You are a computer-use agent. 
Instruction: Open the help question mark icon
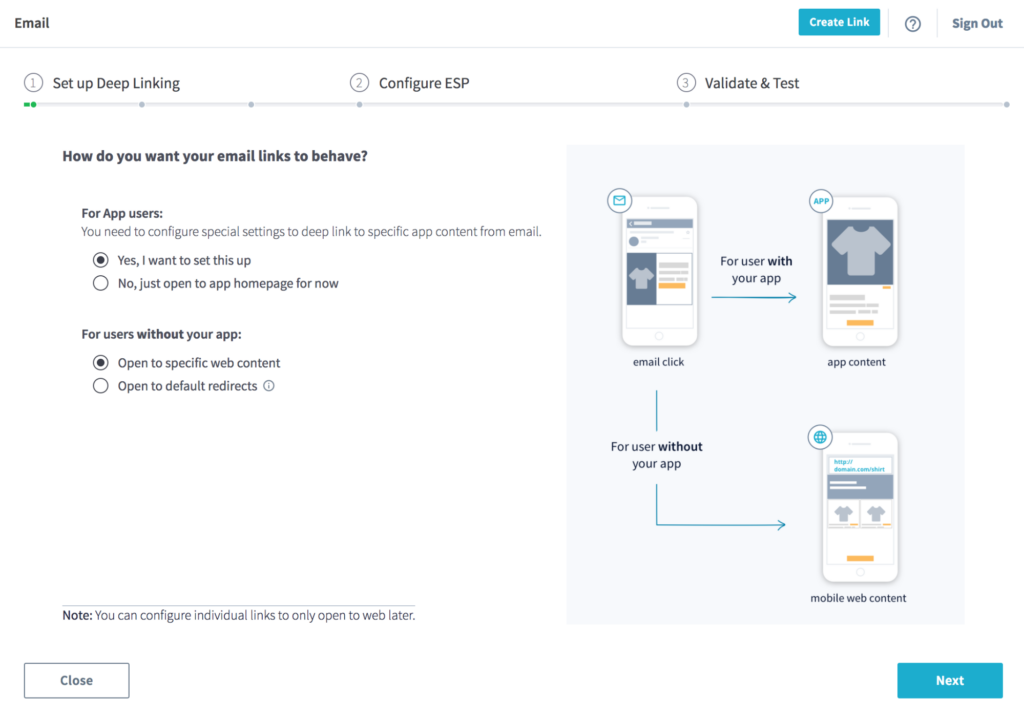pyautogui.click(x=912, y=22)
